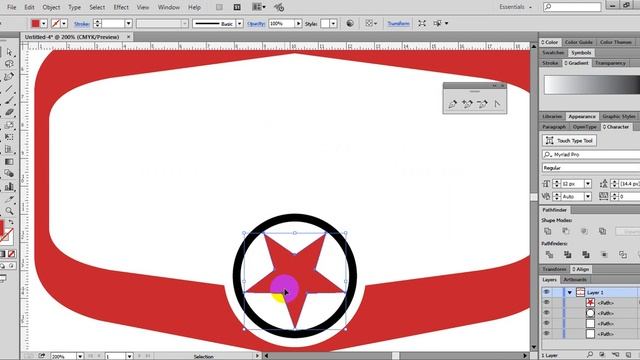Select the Shape Builder tool

[x=9, y=174]
